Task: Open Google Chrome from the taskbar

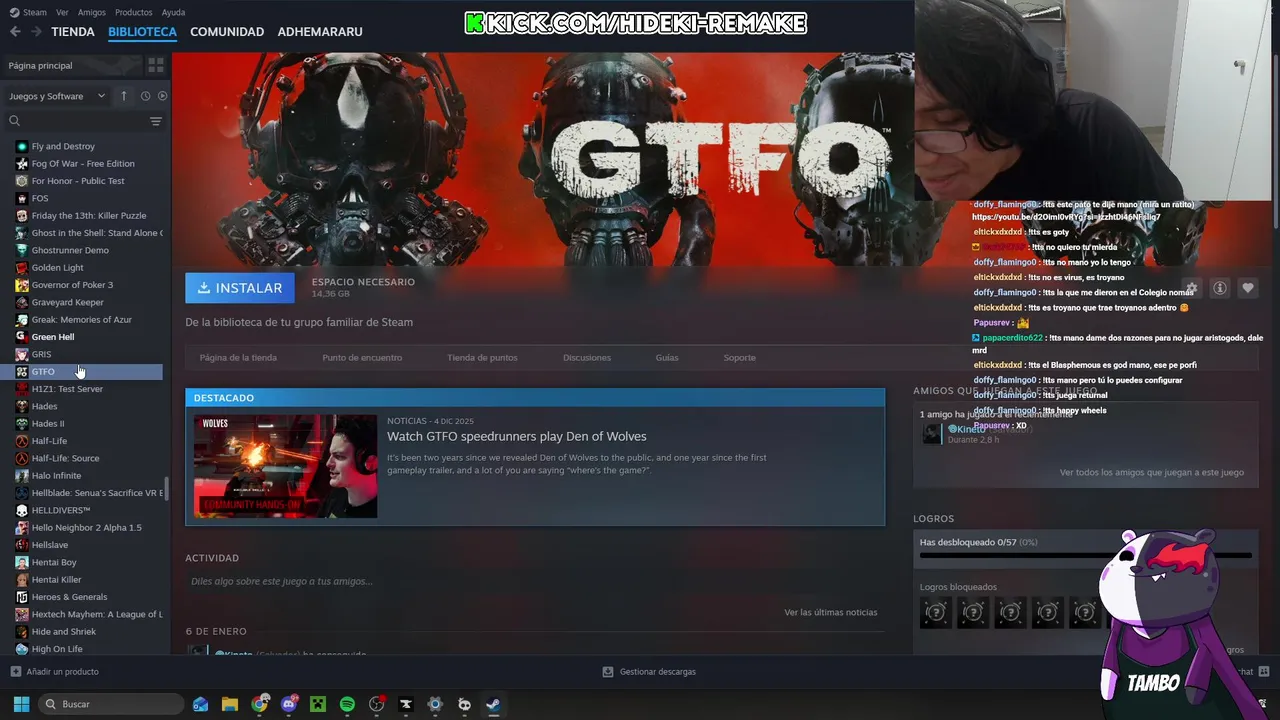Action: pos(260,704)
